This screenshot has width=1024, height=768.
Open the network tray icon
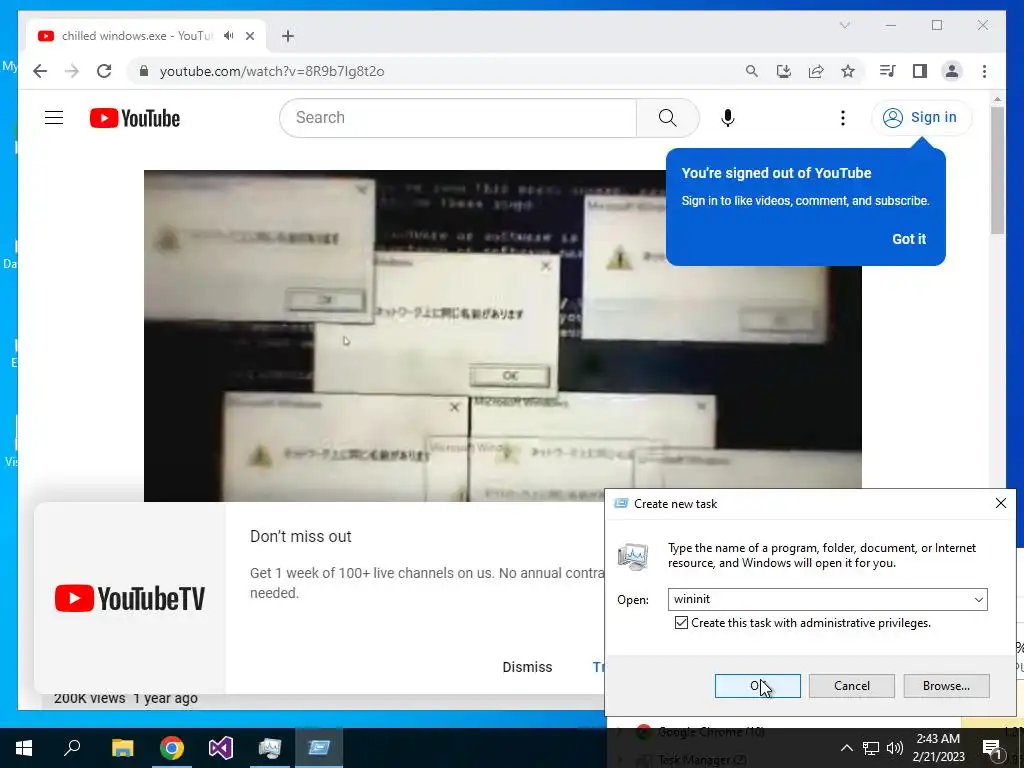(x=871, y=748)
